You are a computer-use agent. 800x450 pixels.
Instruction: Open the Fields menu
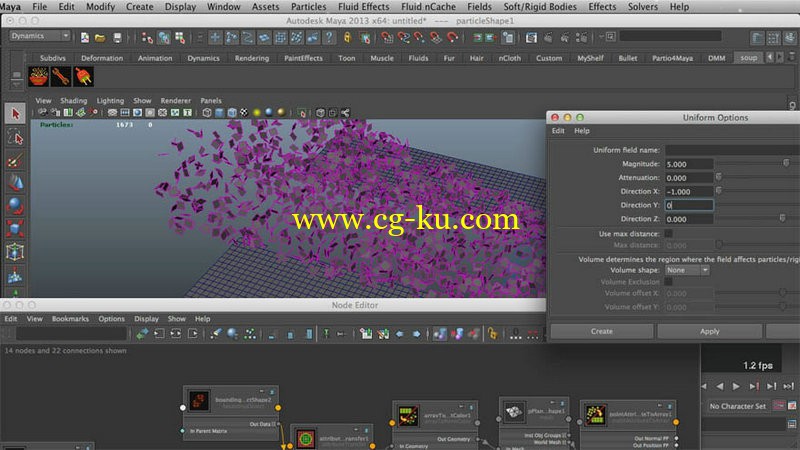pos(479,7)
